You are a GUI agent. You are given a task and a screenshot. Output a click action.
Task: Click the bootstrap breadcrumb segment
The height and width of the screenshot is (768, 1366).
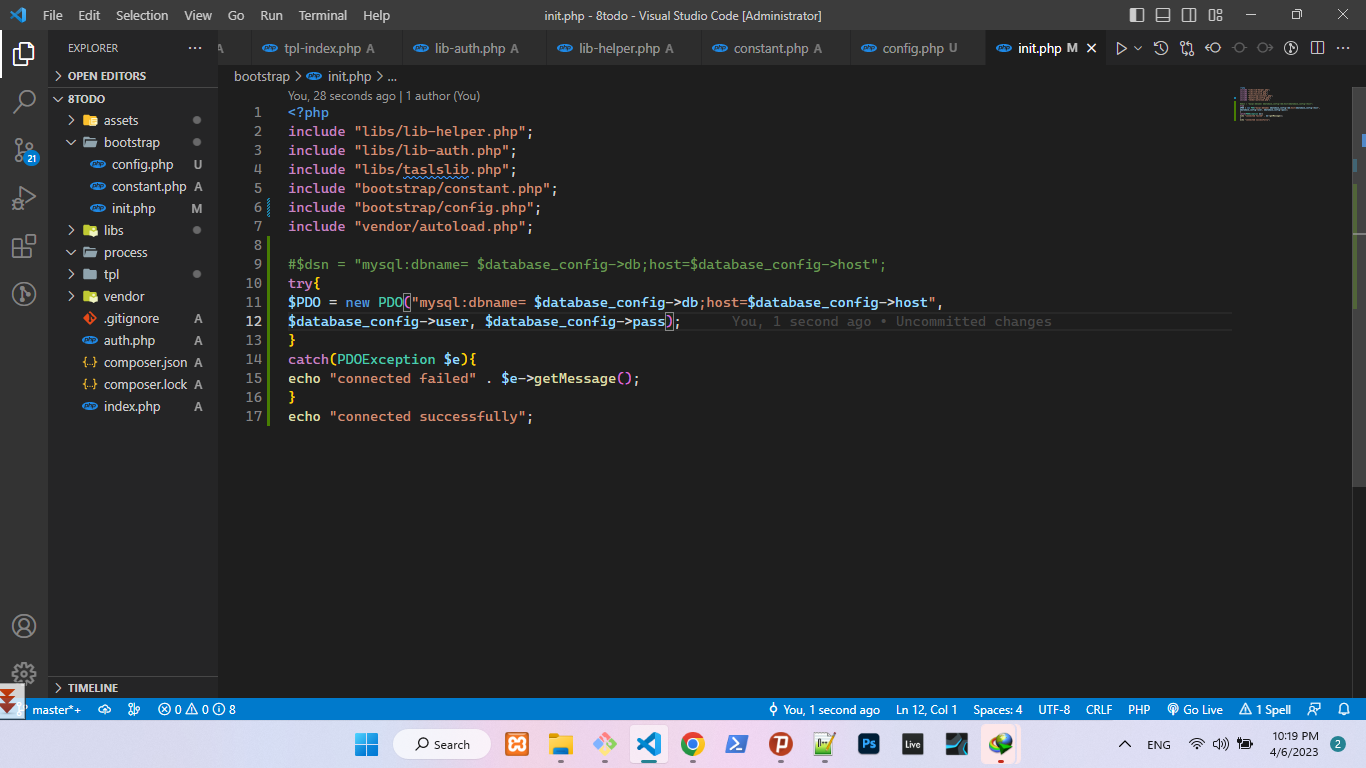pyautogui.click(x=261, y=76)
